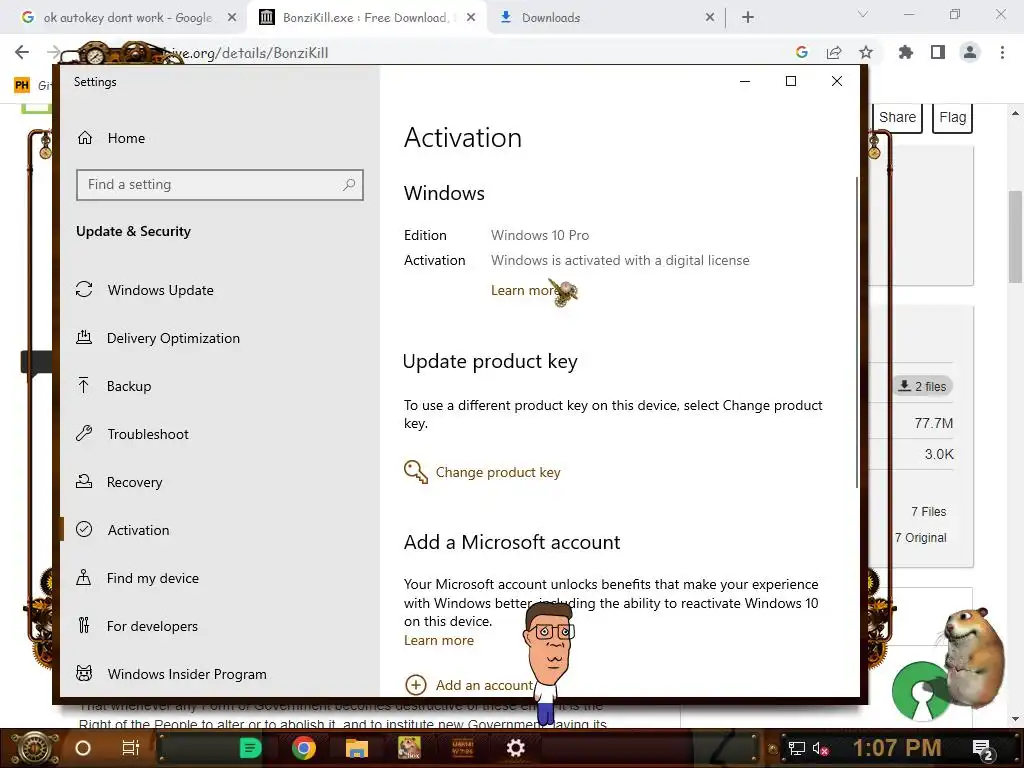Open Chrome three-dot menu
1024x768 pixels.
pos(1002,52)
